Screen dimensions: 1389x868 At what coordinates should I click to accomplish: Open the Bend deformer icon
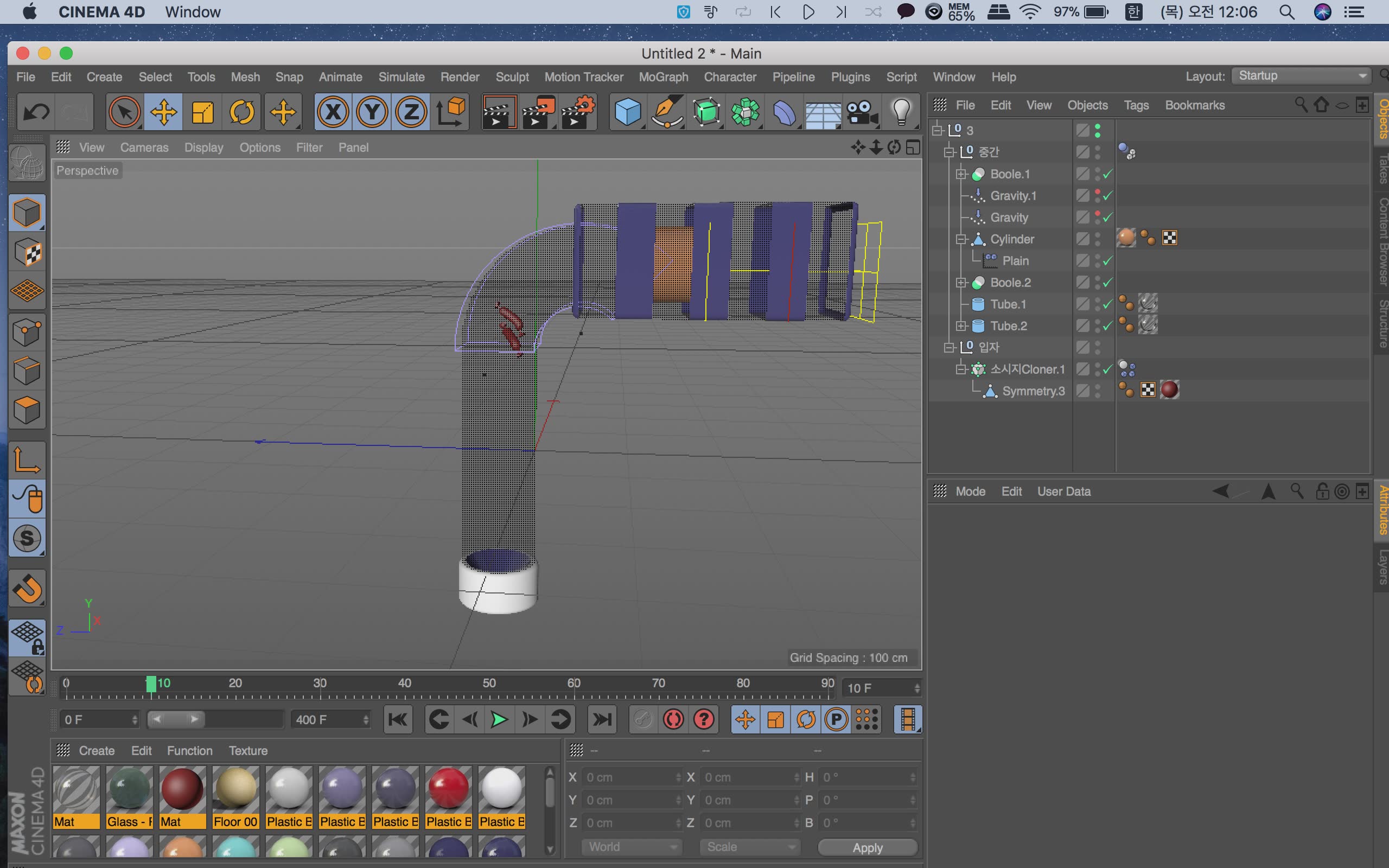coord(785,111)
